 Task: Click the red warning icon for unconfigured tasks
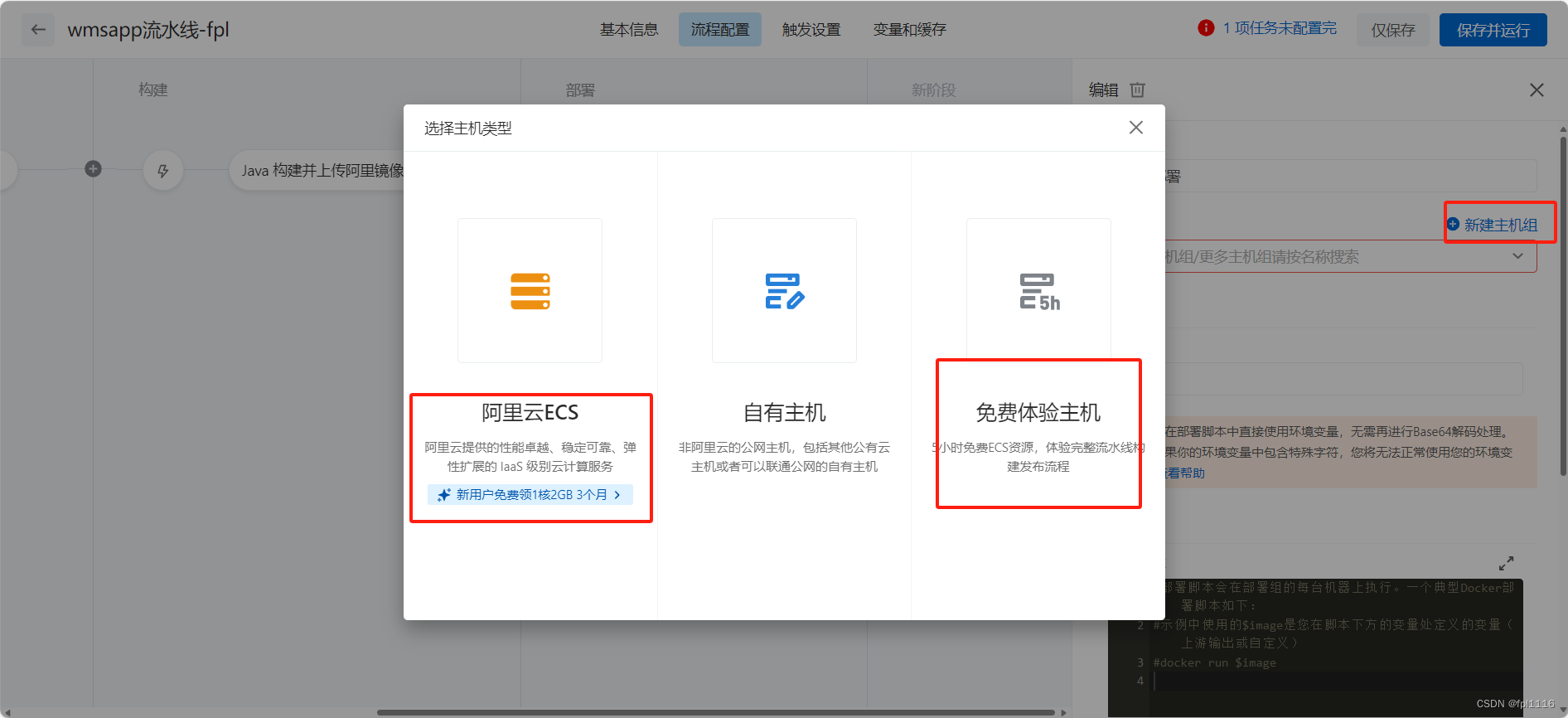1206,28
